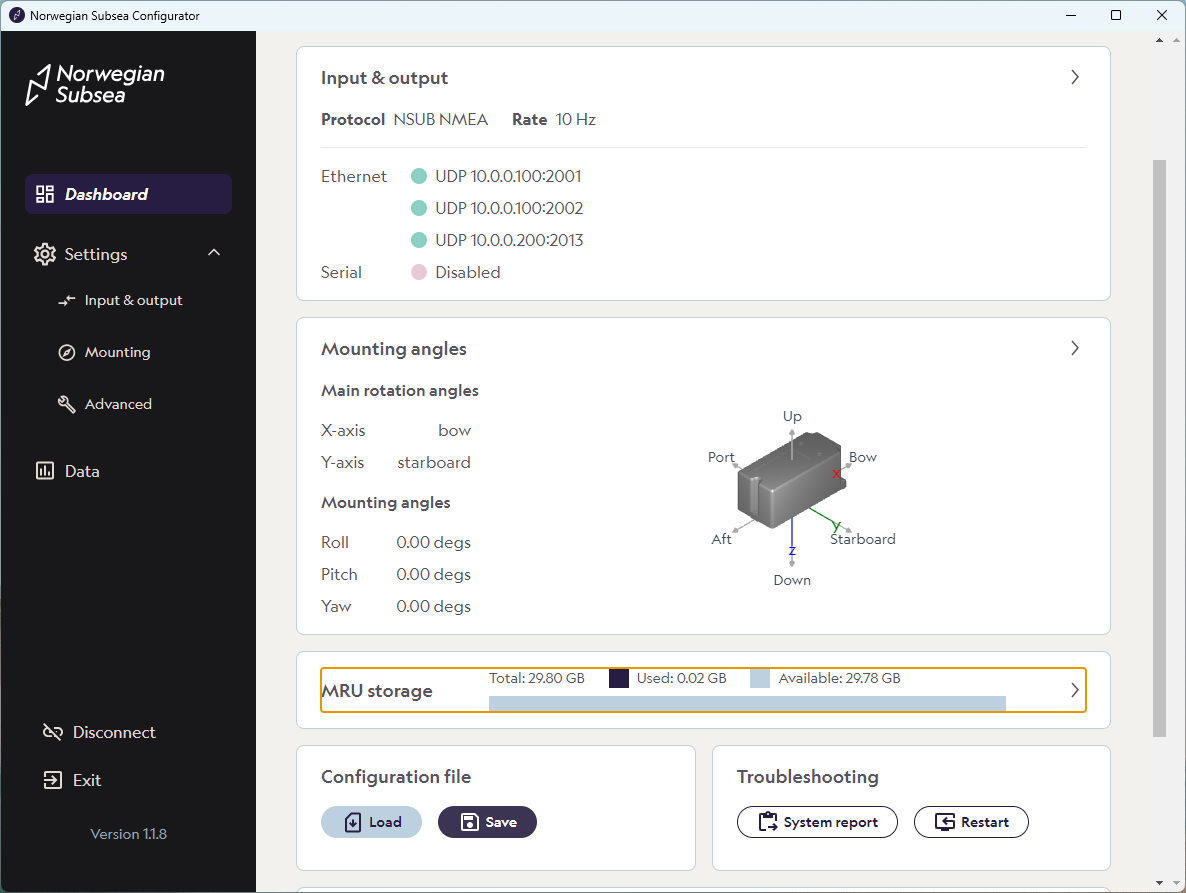
Task: Click the vertical scrollbar thumb
Action: click(x=1159, y=448)
